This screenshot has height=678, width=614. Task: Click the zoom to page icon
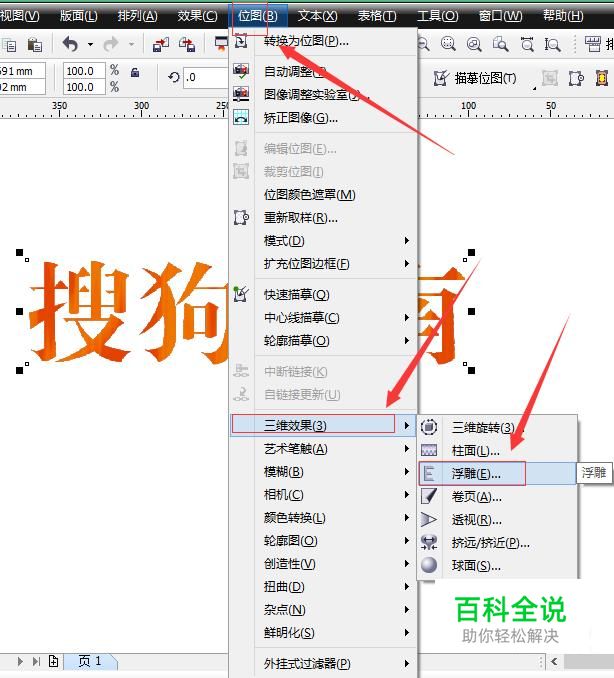(x=501, y=44)
